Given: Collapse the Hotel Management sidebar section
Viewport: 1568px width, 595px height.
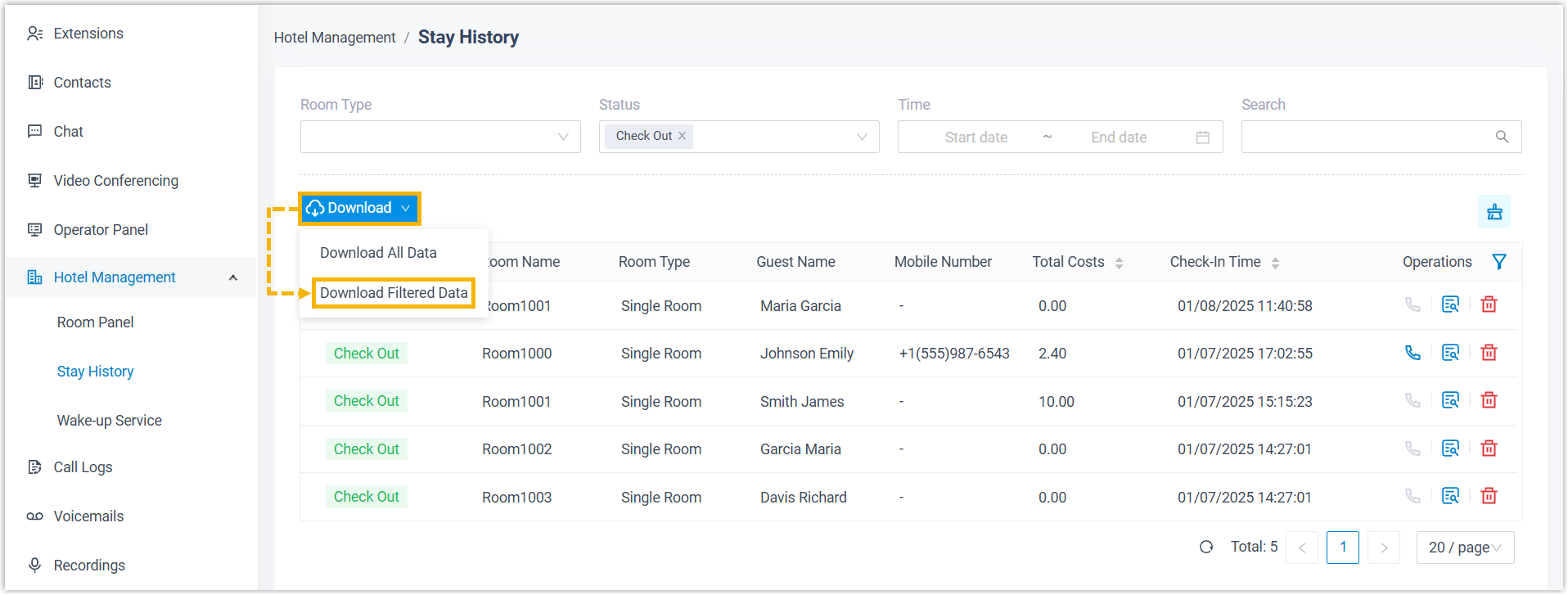Looking at the screenshot, I should (x=233, y=277).
